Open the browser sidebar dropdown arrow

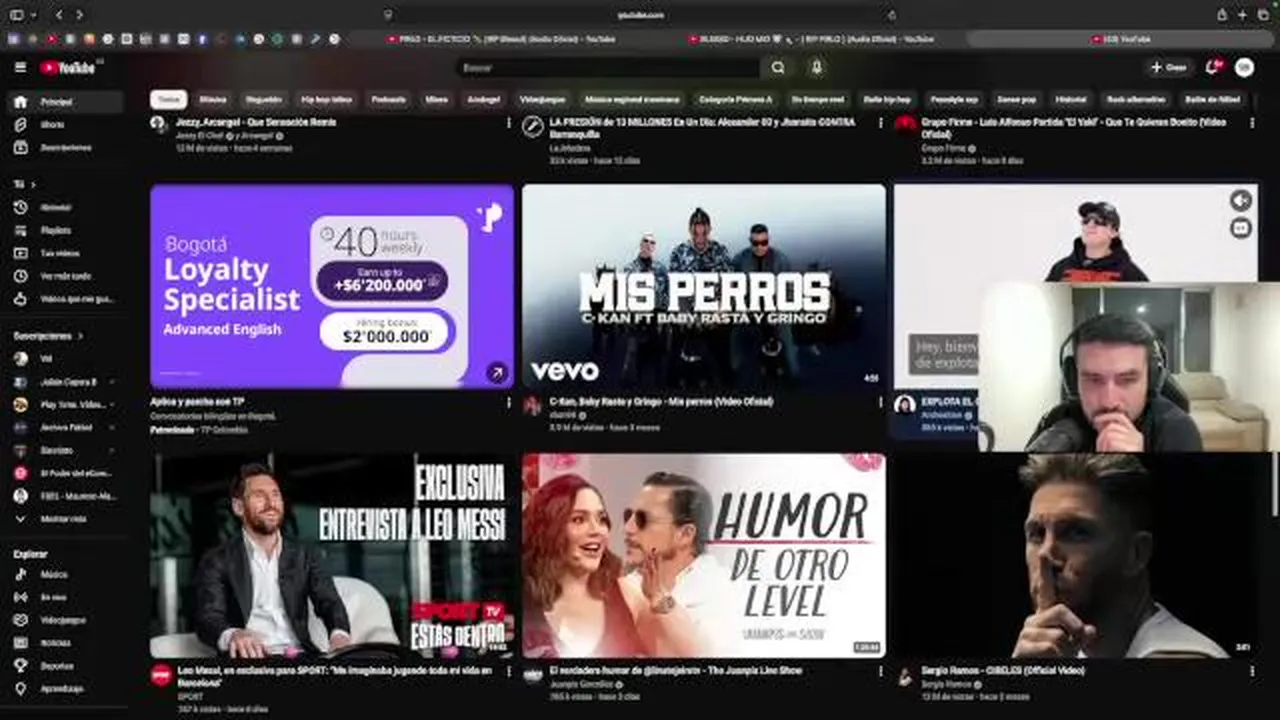pos(32,15)
